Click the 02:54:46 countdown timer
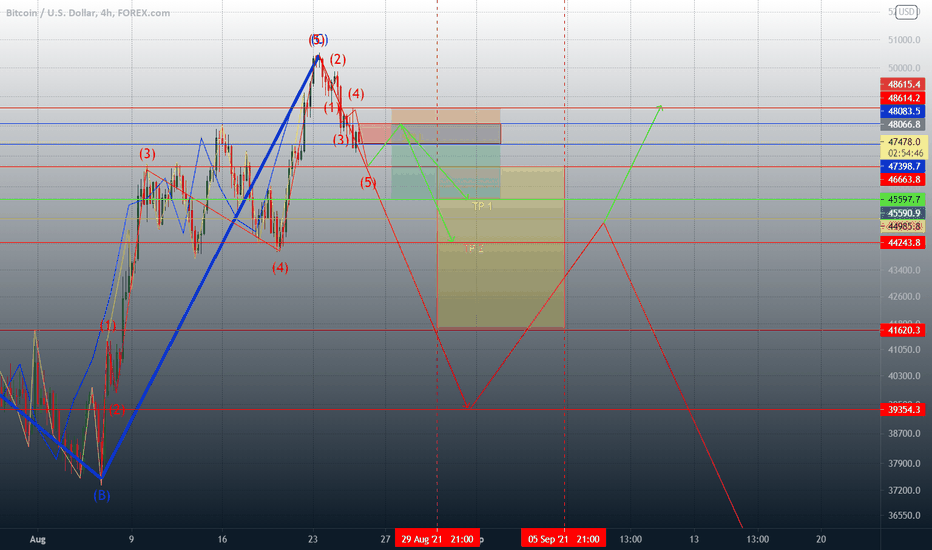The height and width of the screenshot is (550, 932). (905, 153)
